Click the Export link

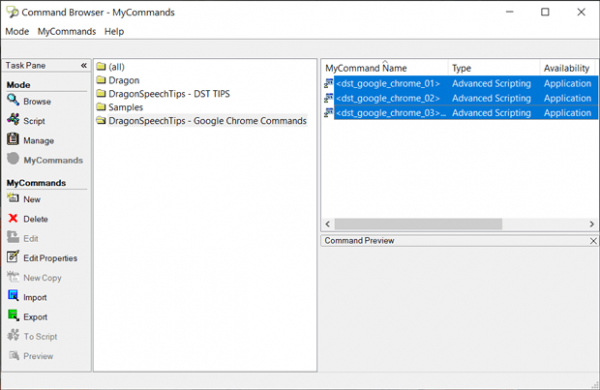[x=35, y=317]
